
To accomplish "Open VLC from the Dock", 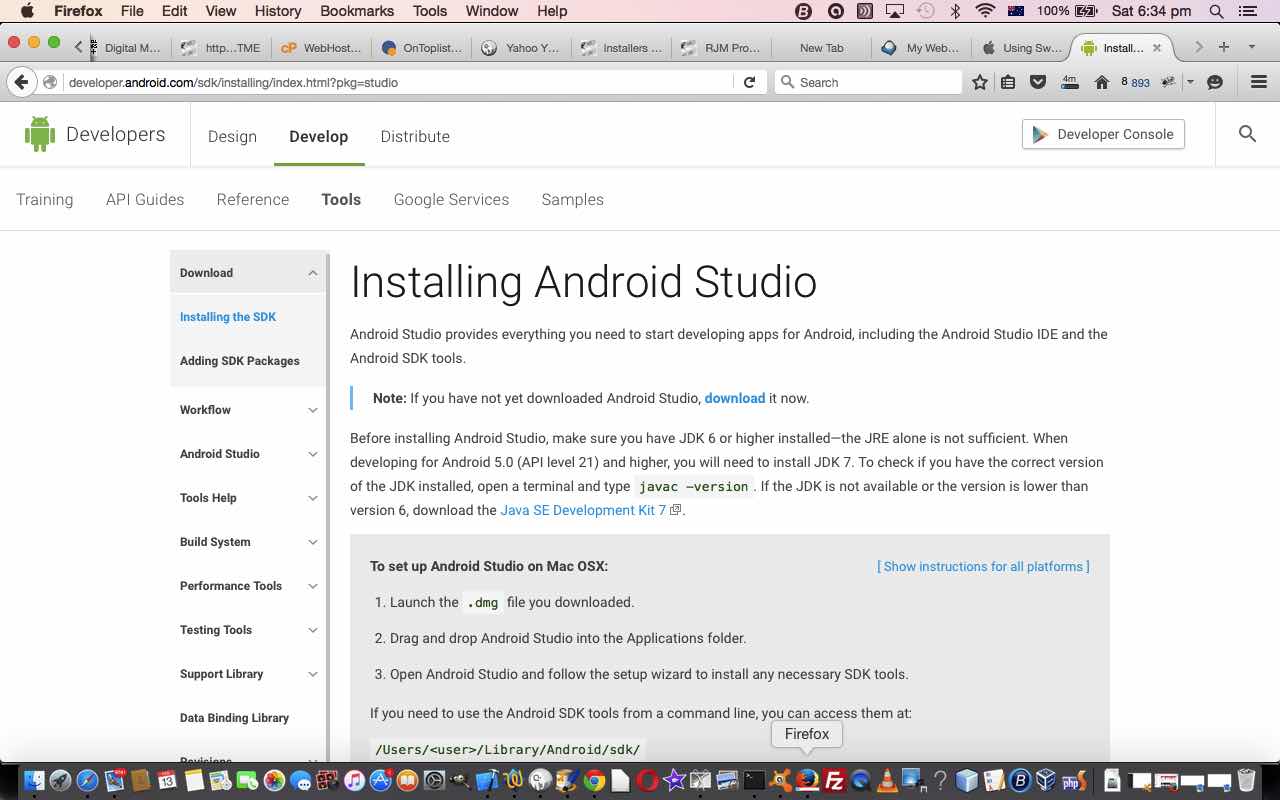I will (885, 780).
